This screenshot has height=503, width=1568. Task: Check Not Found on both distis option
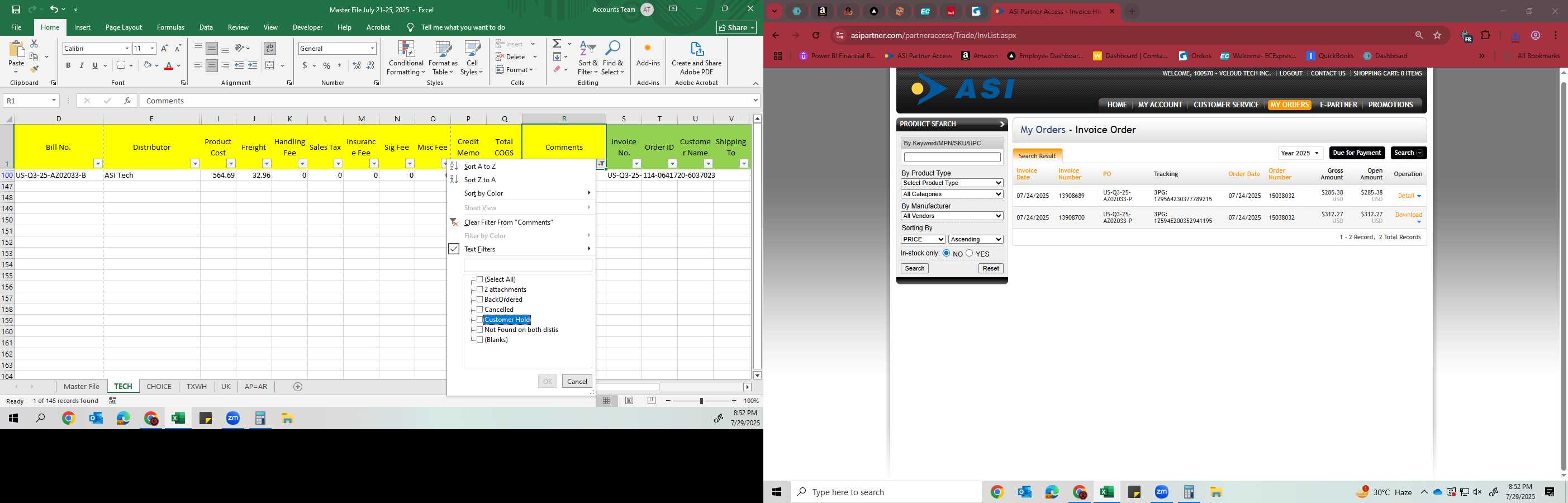(x=479, y=329)
